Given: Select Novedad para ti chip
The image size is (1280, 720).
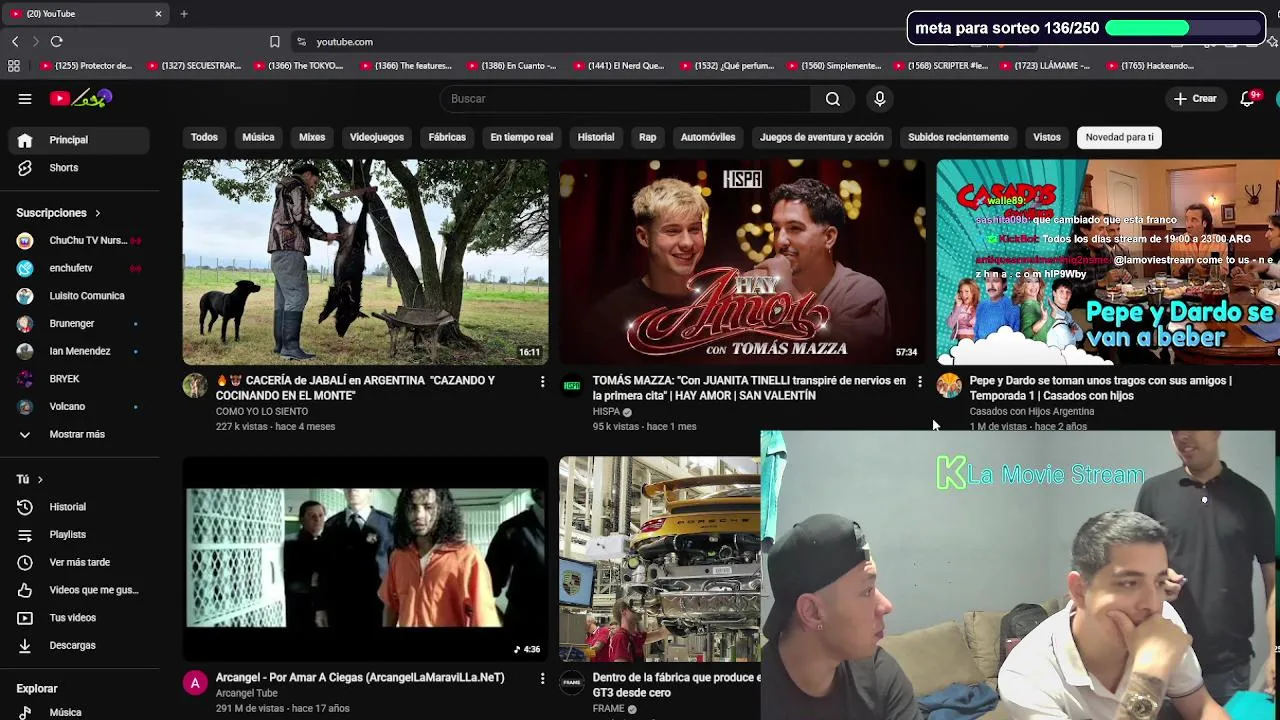Looking at the screenshot, I should click(x=1119, y=137).
